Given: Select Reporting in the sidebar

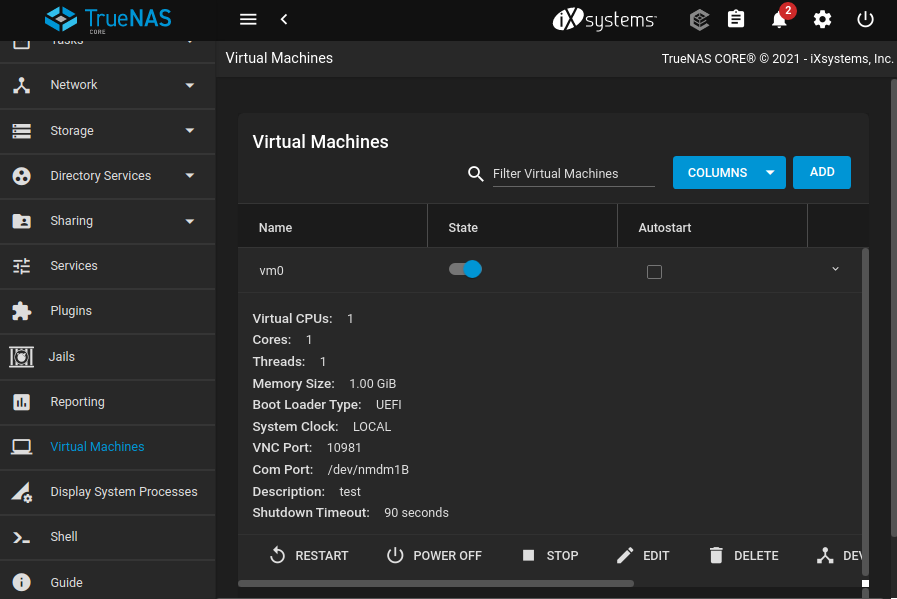Looking at the screenshot, I should click(78, 402).
